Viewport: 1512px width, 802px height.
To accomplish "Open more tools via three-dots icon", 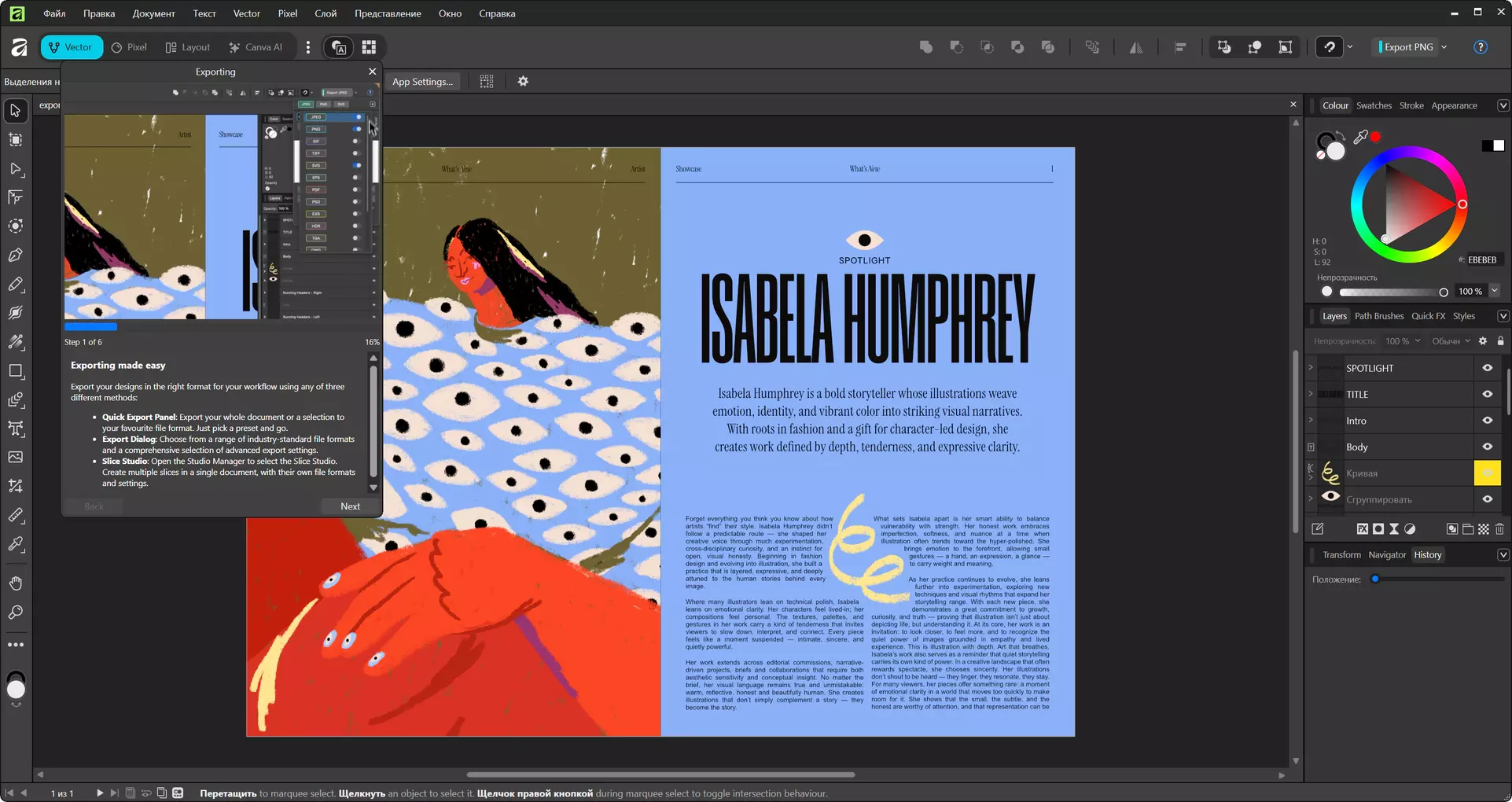I will 16,645.
